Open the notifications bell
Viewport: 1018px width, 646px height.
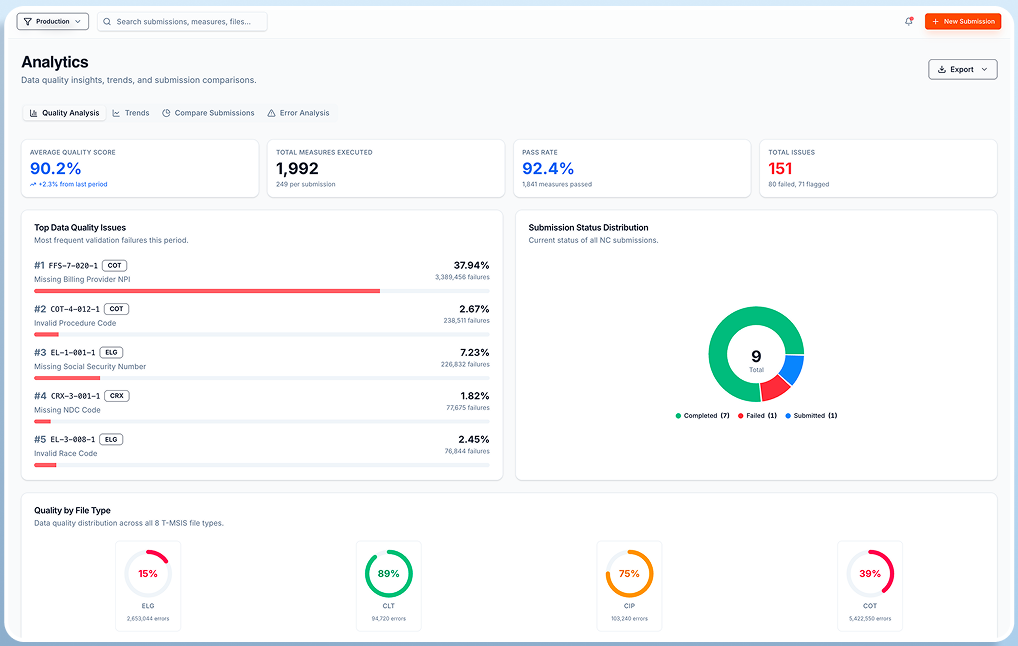(x=909, y=21)
